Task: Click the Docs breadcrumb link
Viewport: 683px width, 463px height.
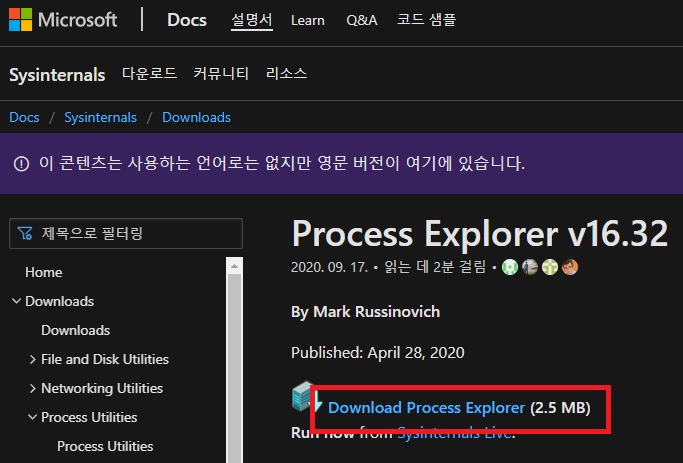Action: pyautogui.click(x=24, y=117)
